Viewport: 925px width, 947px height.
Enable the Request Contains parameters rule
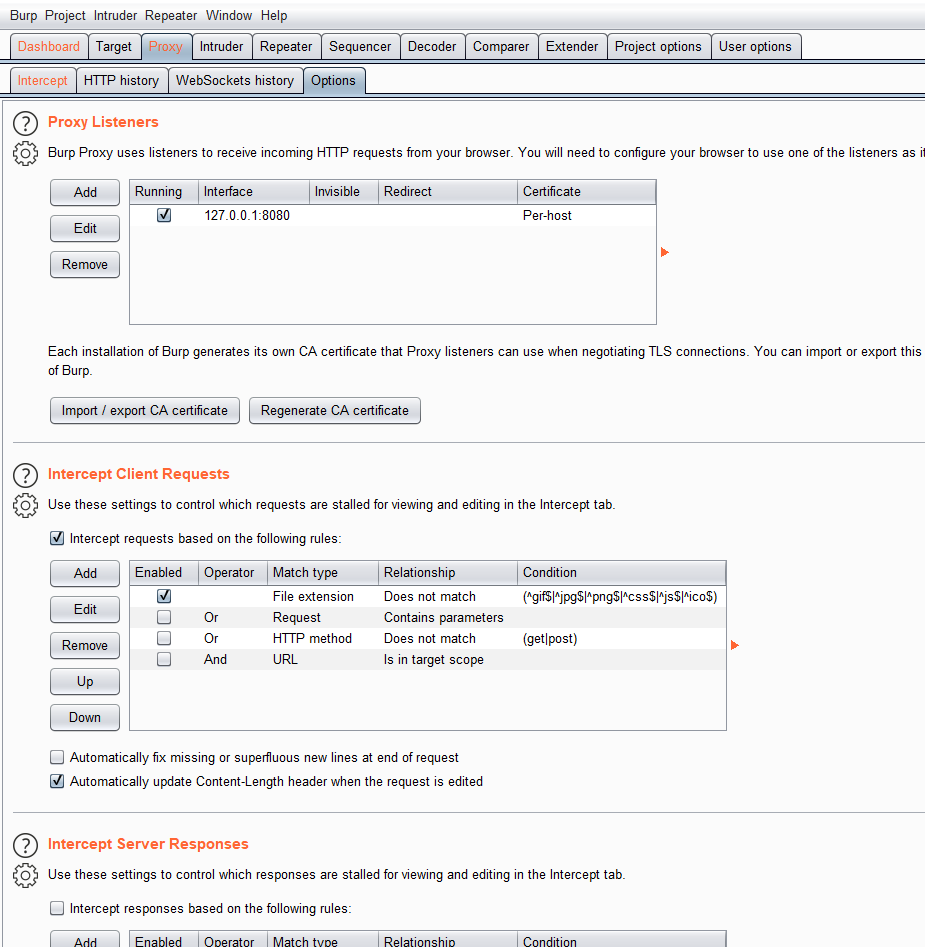pyautogui.click(x=164, y=617)
